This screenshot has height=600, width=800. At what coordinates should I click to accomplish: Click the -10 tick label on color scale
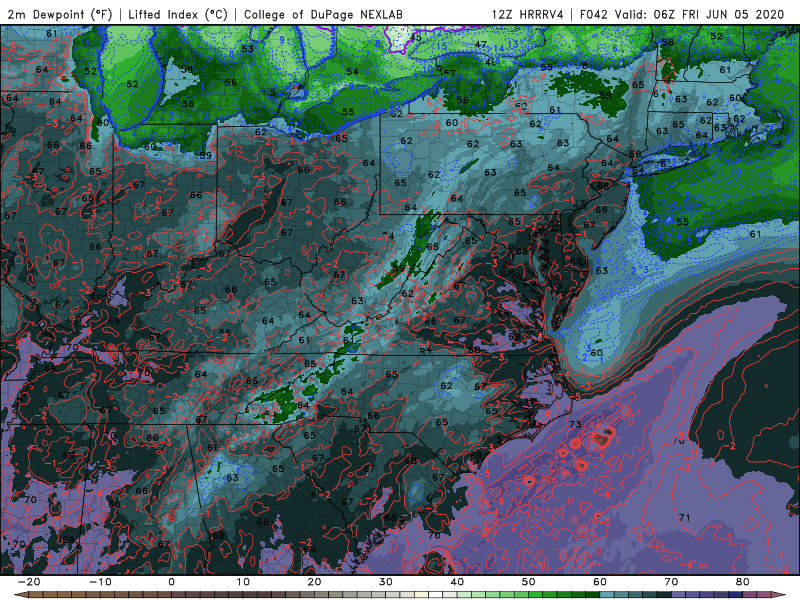click(100, 582)
